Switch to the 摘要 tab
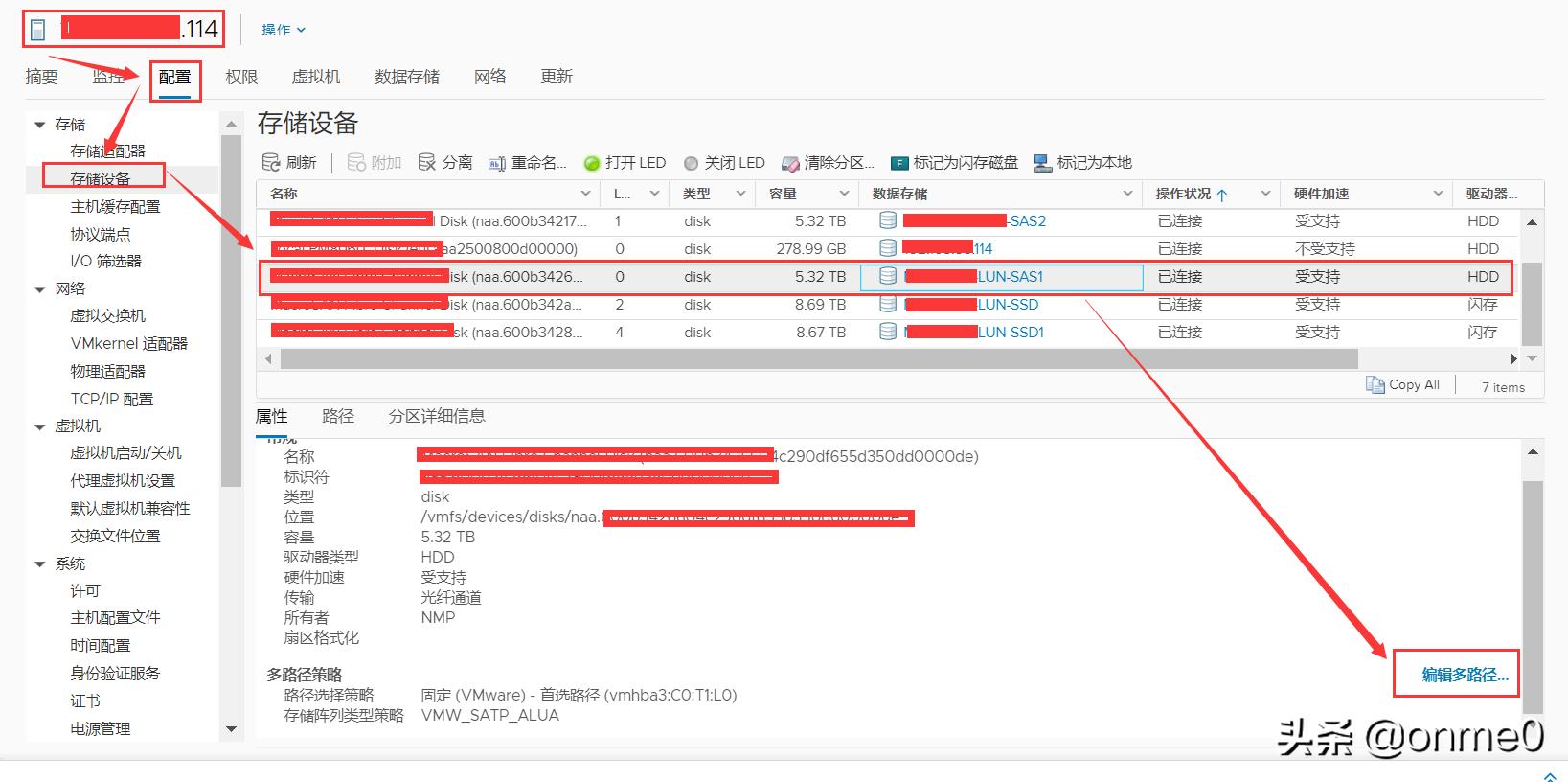1568x782 pixels. click(41, 77)
